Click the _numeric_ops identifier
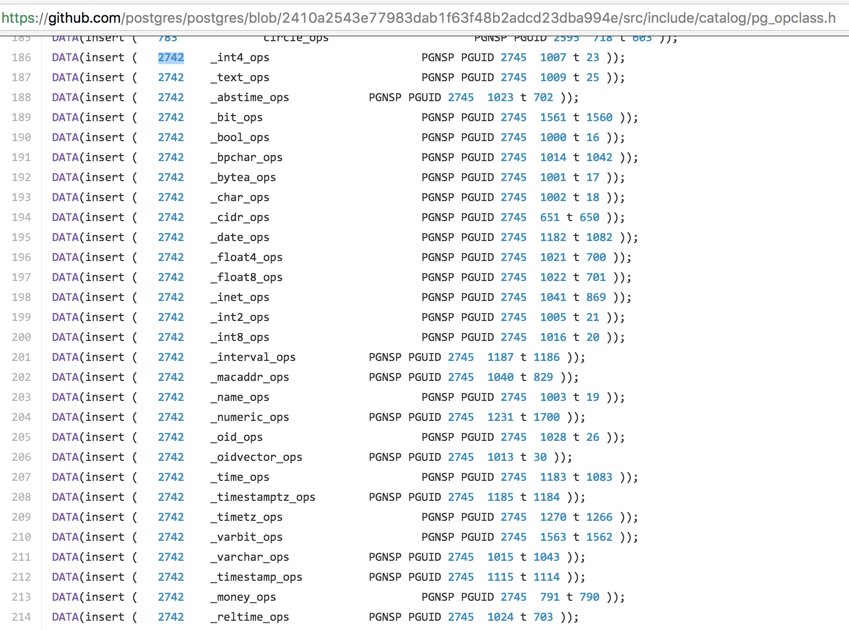 click(250, 418)
